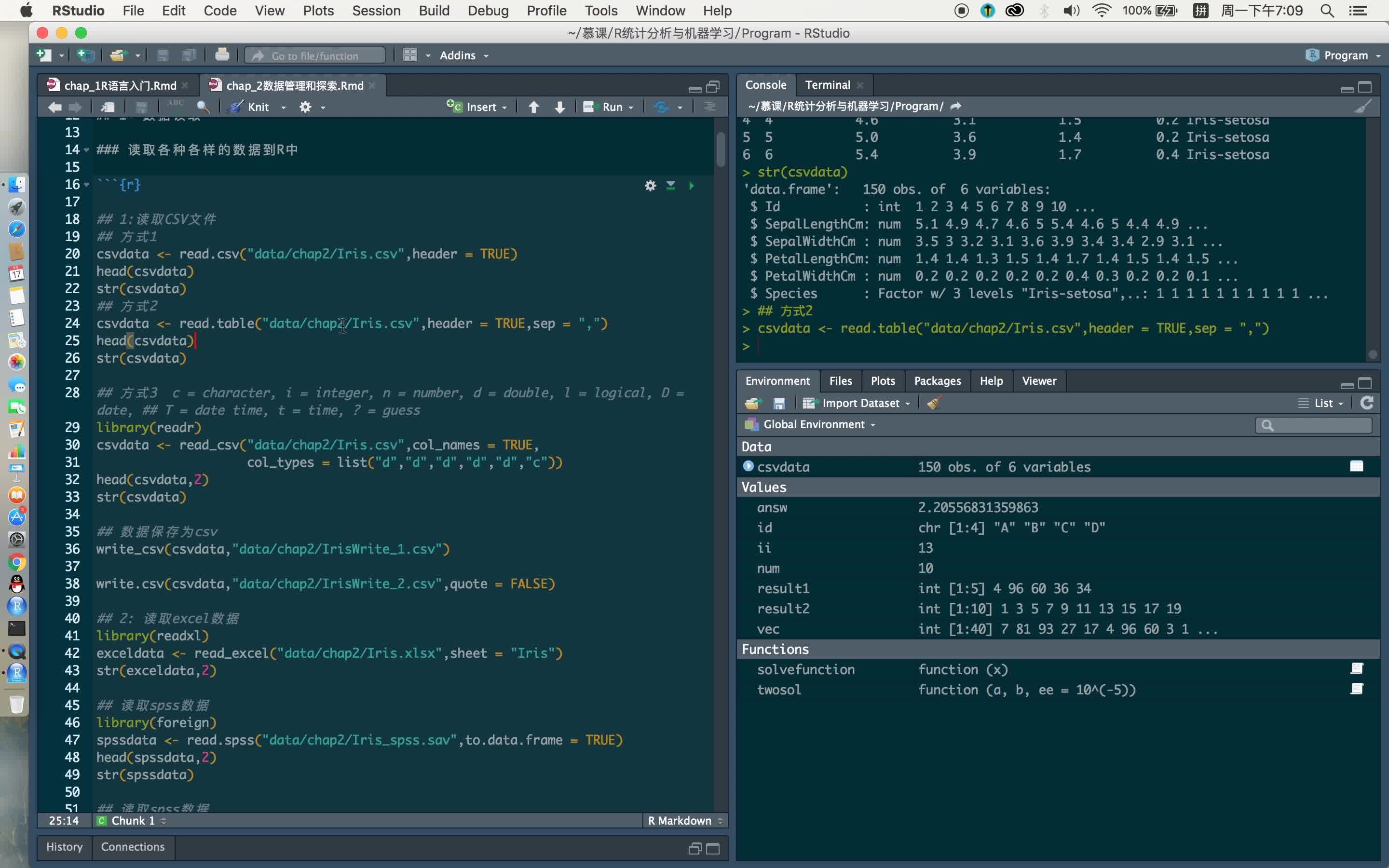Go back to previous source location arrow

pyautogui.click(x=55, y=107)
